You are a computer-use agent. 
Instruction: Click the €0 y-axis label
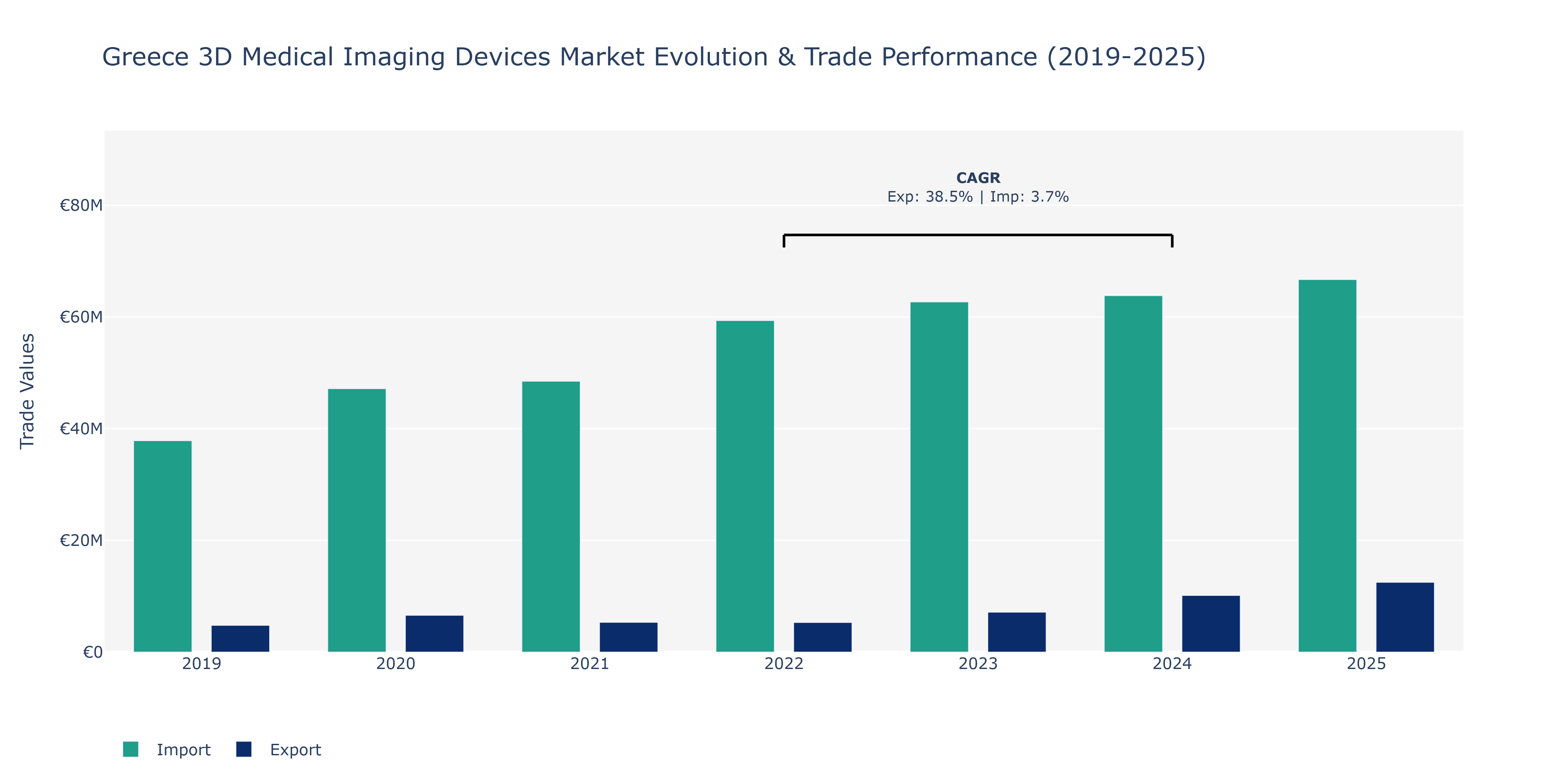[93, 652]
